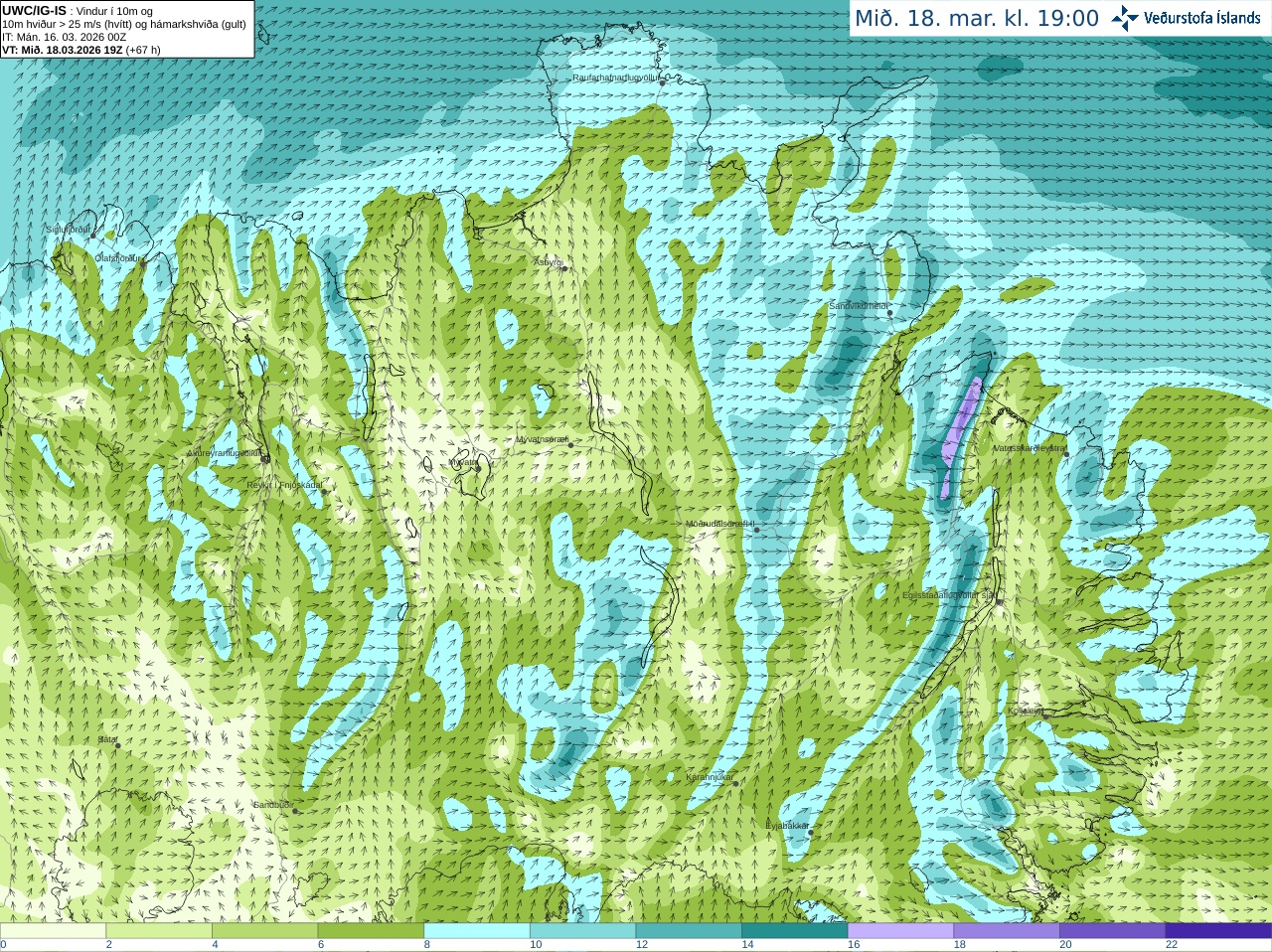Click the Möðrudalsöræfi station label

pos(719,524)
